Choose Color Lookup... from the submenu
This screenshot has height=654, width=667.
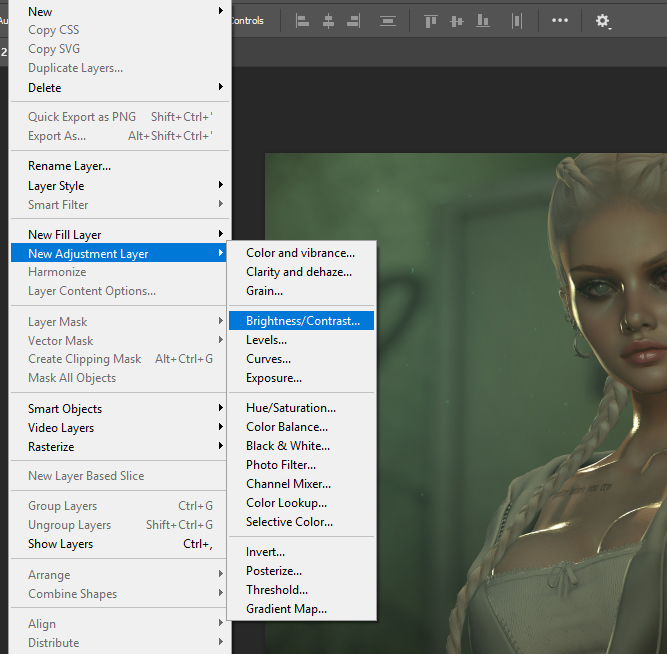301,503
